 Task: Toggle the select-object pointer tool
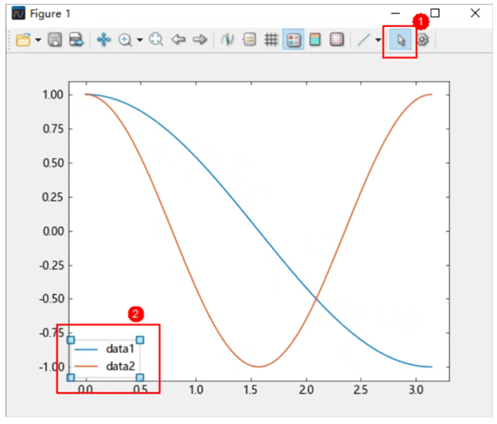coord(400,40)
